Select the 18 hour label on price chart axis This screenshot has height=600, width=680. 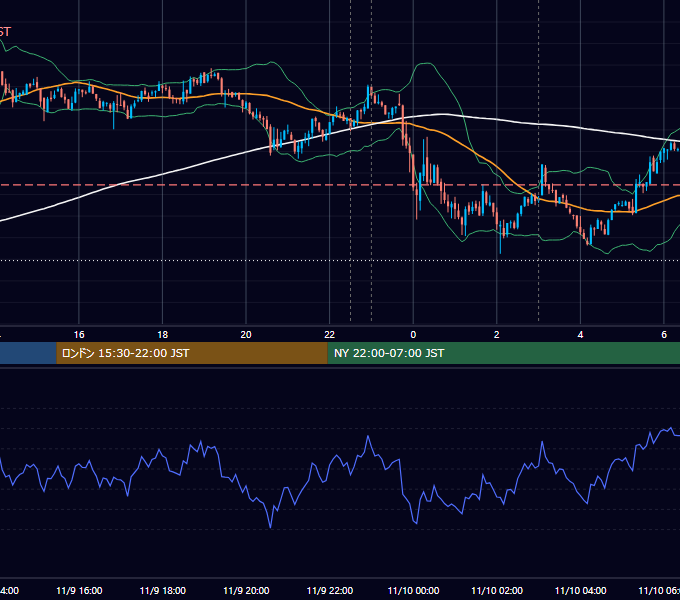point(163,335)
